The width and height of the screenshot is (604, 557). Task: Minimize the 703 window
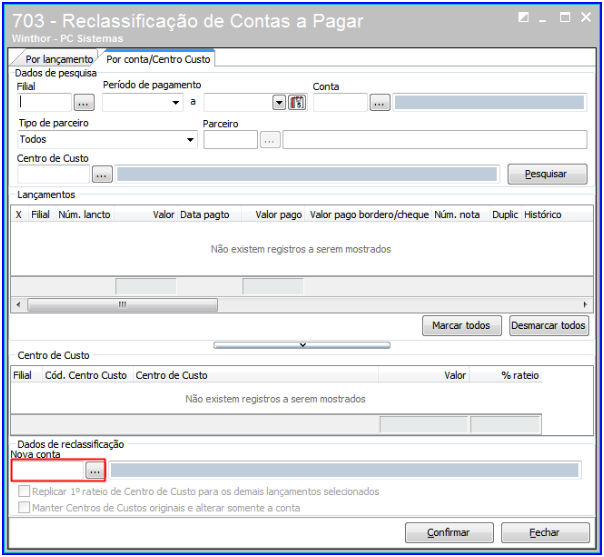click(543, 18)
